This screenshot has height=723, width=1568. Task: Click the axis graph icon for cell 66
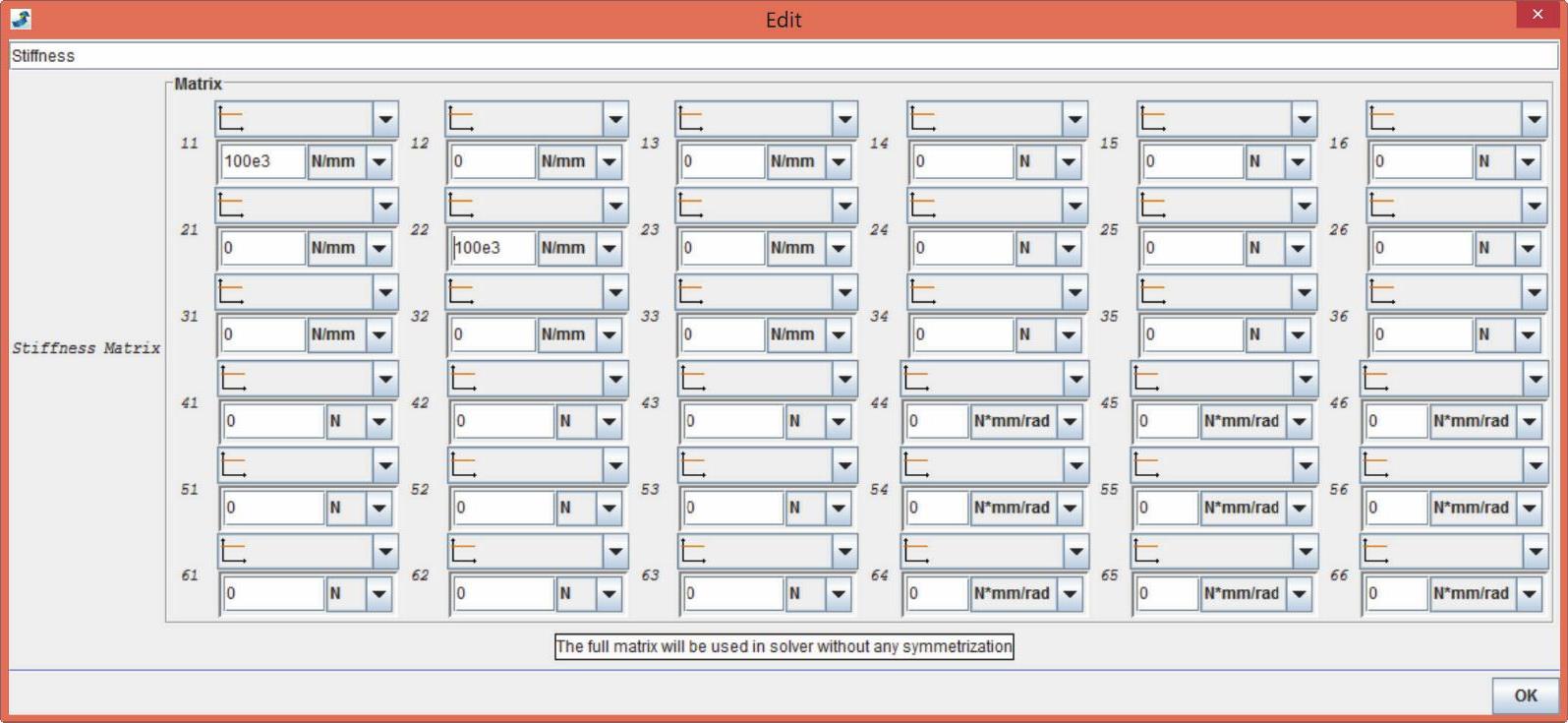1376,552
